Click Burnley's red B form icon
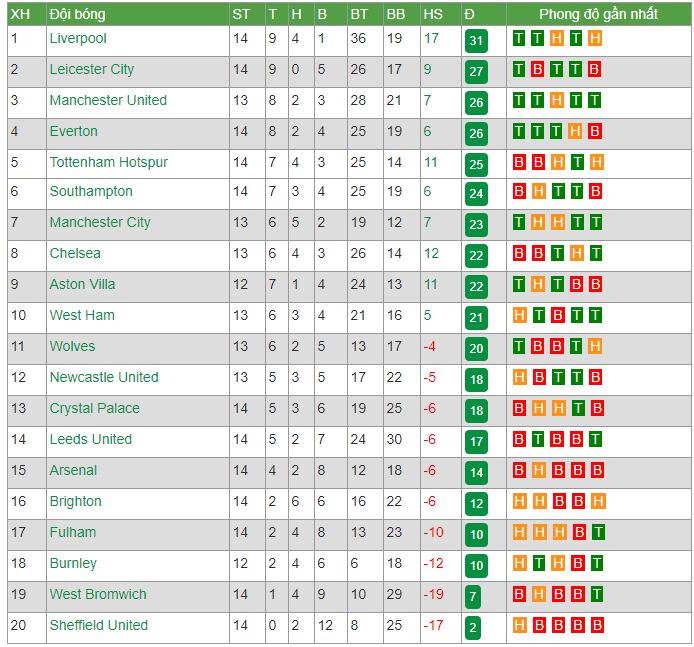694x647 pixels. click(577, 563)
